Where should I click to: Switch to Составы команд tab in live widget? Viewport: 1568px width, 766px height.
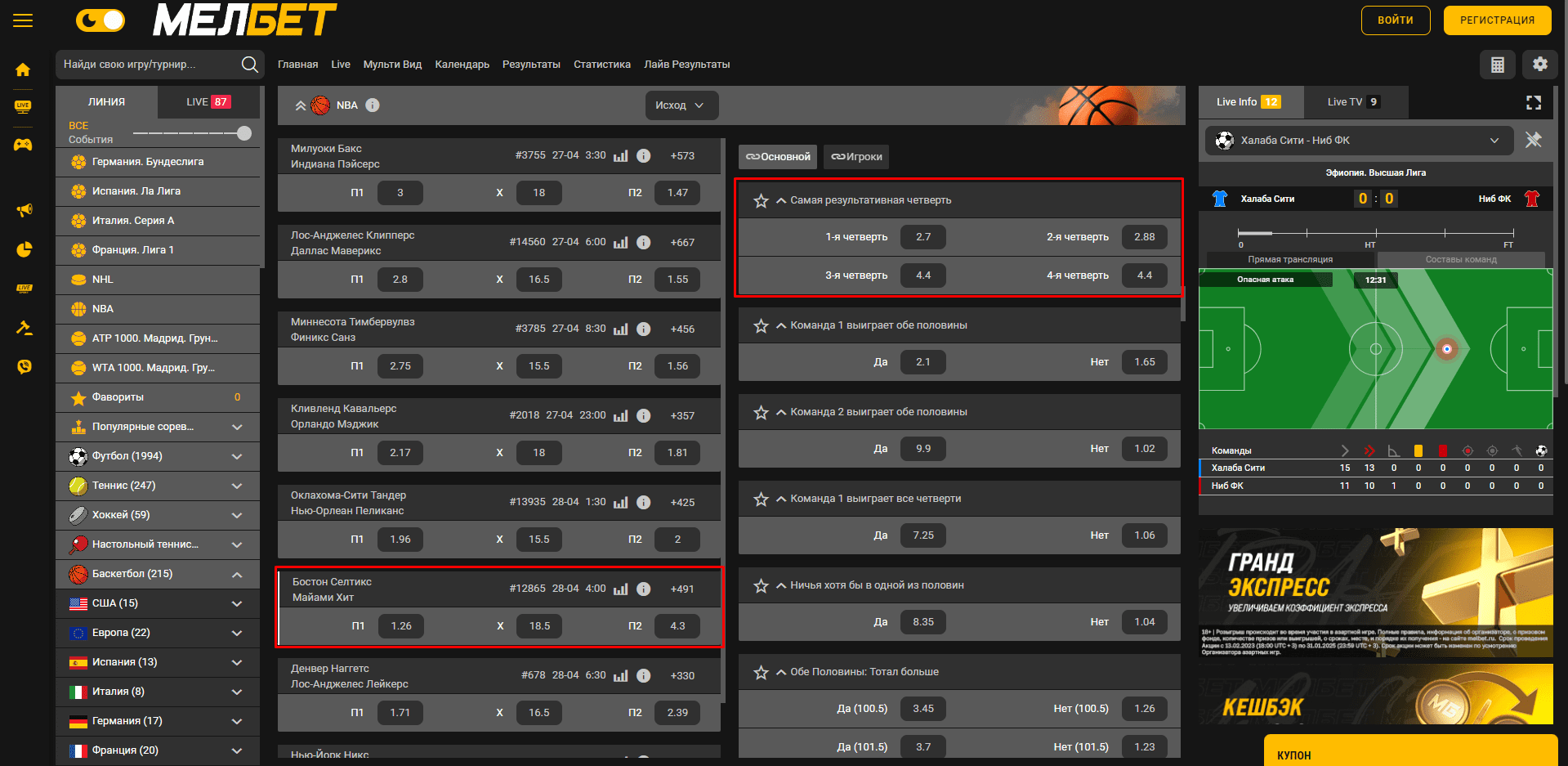click(1461, 259)
